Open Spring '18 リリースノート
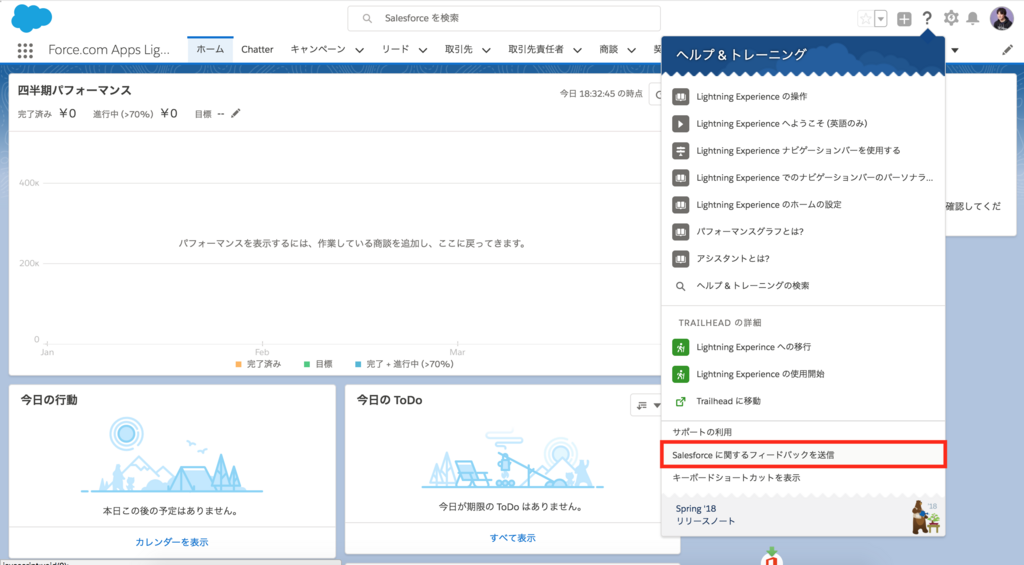 [705, 515]
